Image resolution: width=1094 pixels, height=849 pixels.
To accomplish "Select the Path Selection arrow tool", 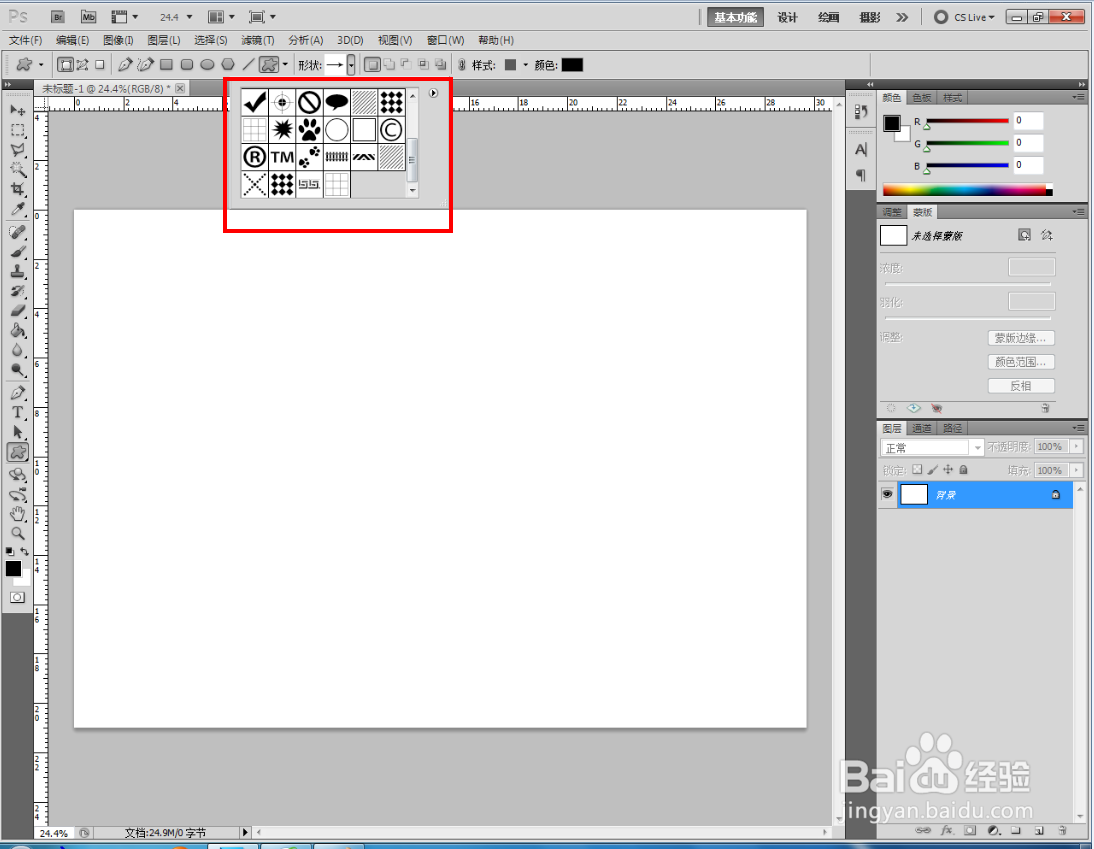I will tap(17, 432).
